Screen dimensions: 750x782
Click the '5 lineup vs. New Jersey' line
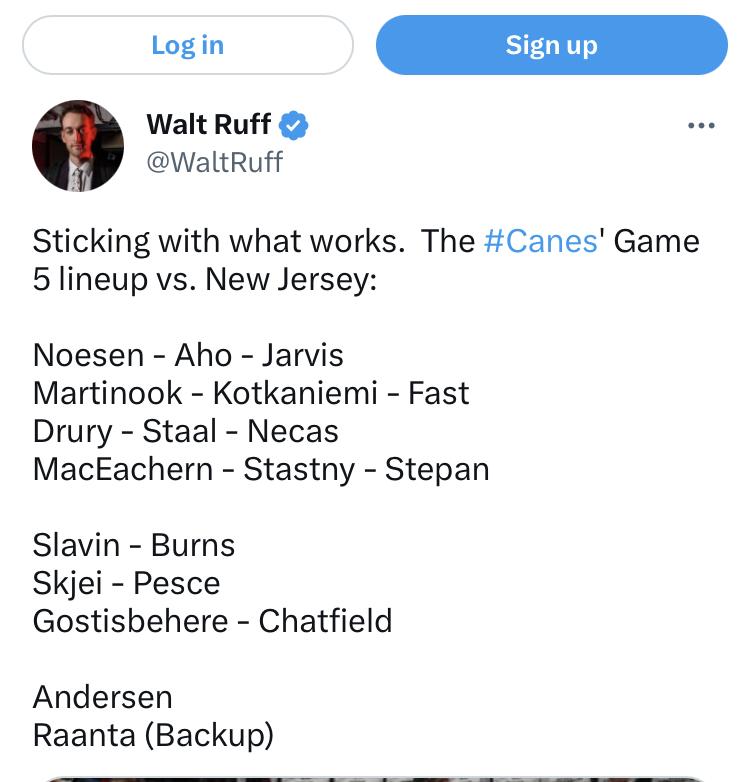tap(204, 279)
